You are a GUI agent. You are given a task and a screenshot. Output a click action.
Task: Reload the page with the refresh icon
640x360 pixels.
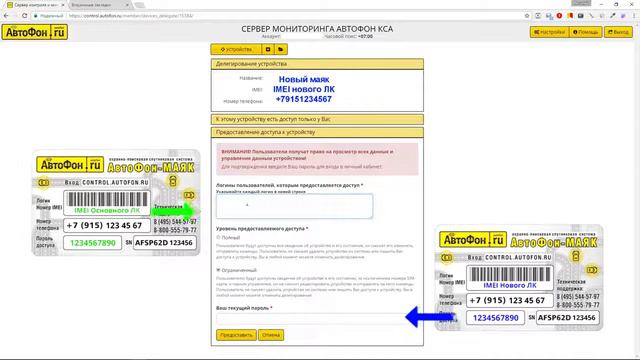click(x=24, y=16)
